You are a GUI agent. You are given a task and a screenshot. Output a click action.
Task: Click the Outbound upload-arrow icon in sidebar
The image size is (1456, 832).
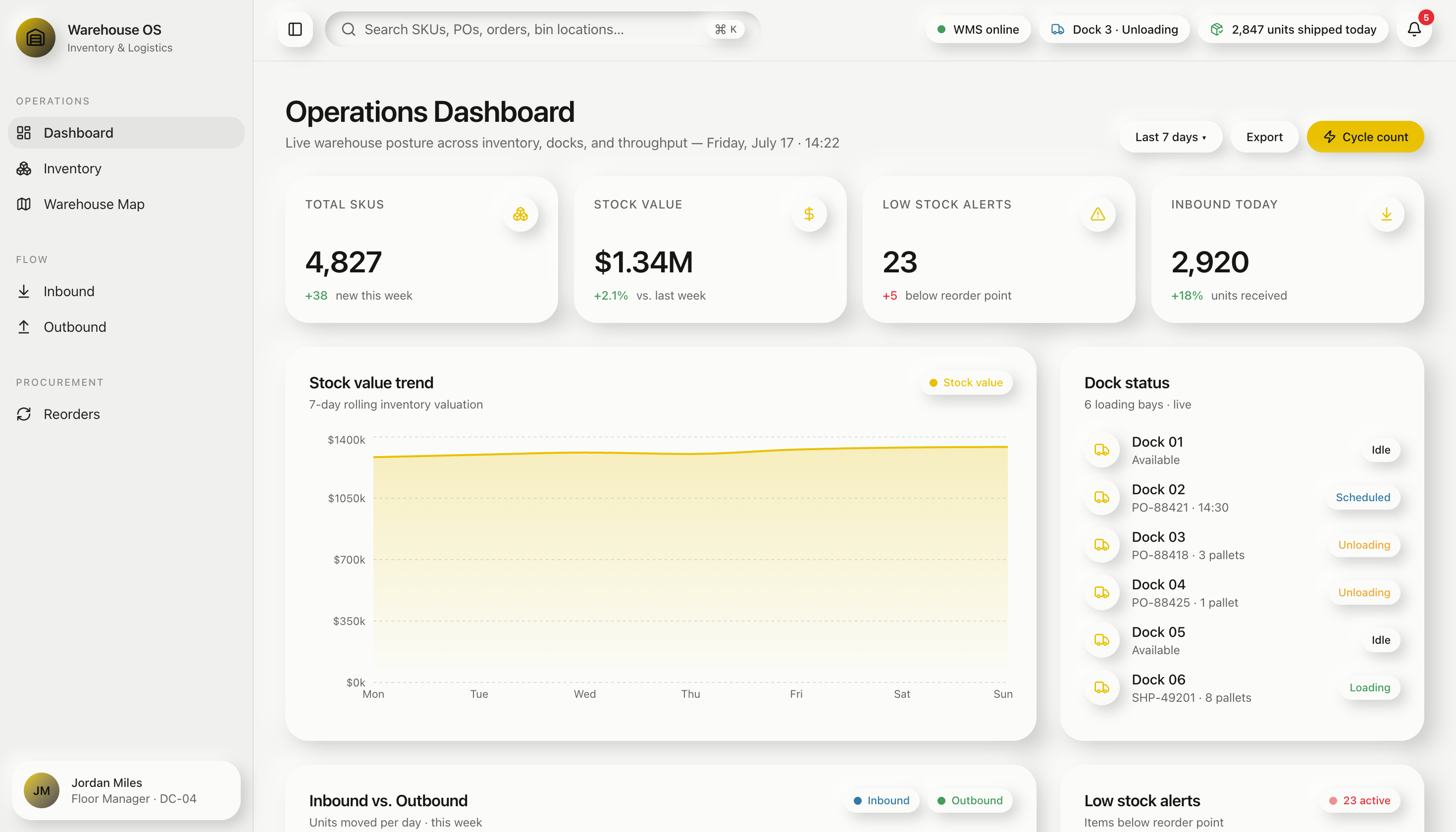click(23, 327)
